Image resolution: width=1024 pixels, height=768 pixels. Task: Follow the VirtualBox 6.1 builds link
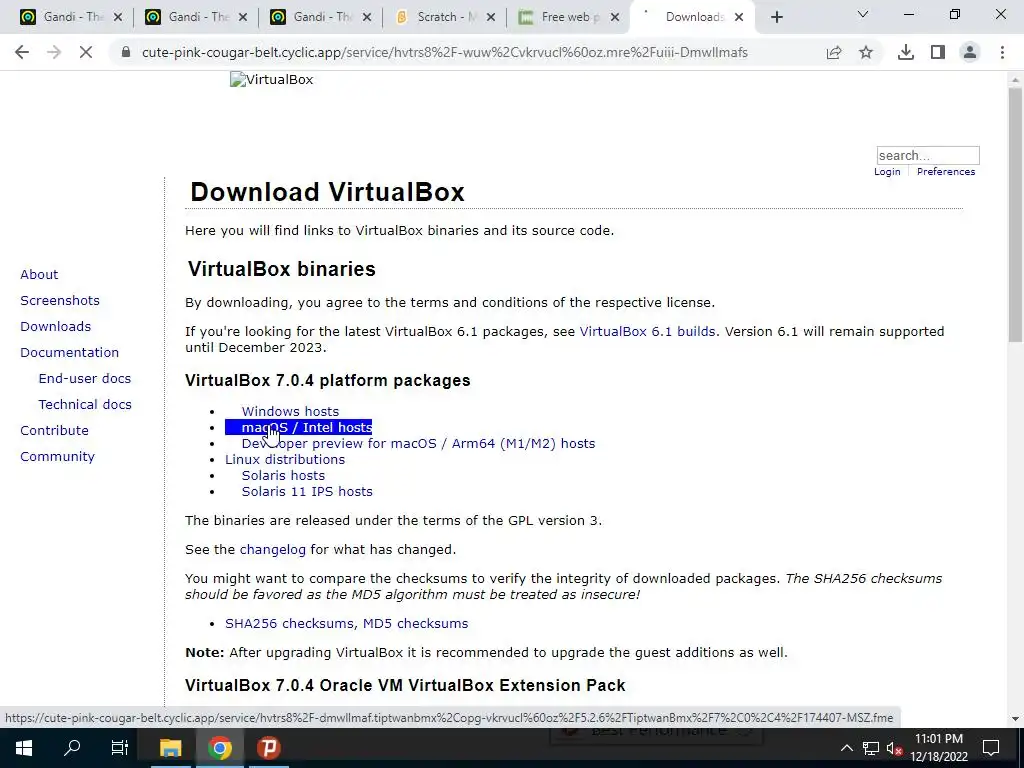pyautogui.click(x=647, y=332)
